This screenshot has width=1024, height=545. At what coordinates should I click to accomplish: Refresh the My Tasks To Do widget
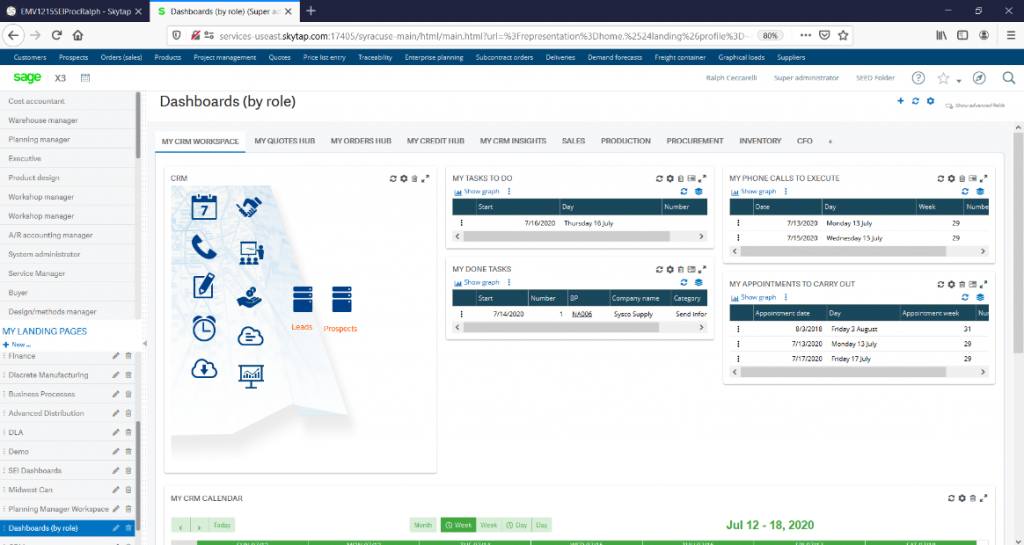[x=659, y=178]
